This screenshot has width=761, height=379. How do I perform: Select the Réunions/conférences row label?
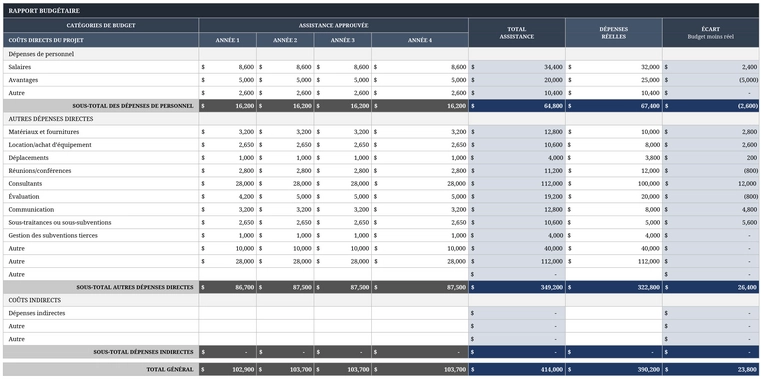point(101,171)
